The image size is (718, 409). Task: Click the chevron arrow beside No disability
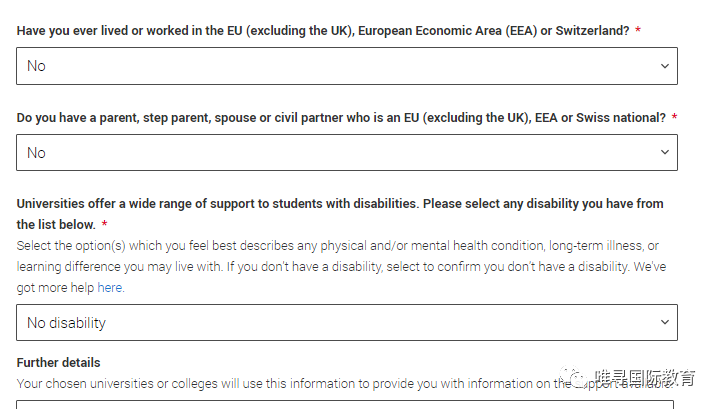(x=665, y=323)
